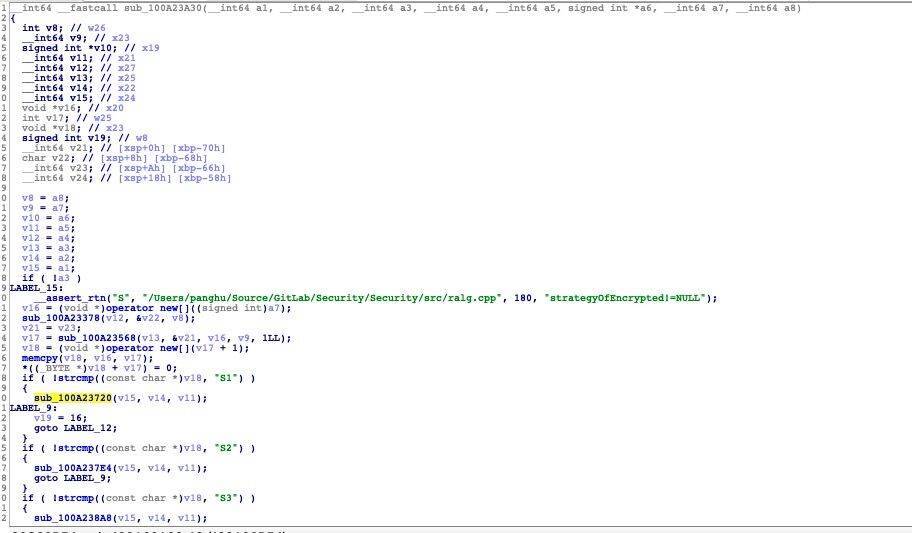Select the 'char v22' declaration line

(x=115, y=158)
